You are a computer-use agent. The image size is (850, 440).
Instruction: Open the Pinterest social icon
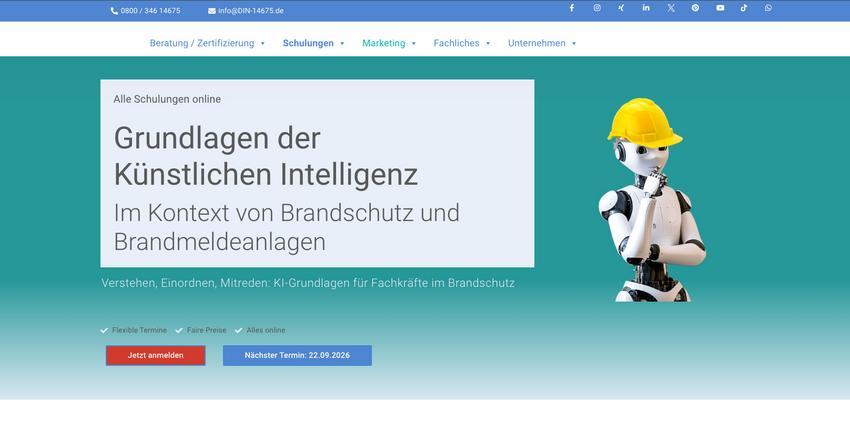click(x=695, y=8)
